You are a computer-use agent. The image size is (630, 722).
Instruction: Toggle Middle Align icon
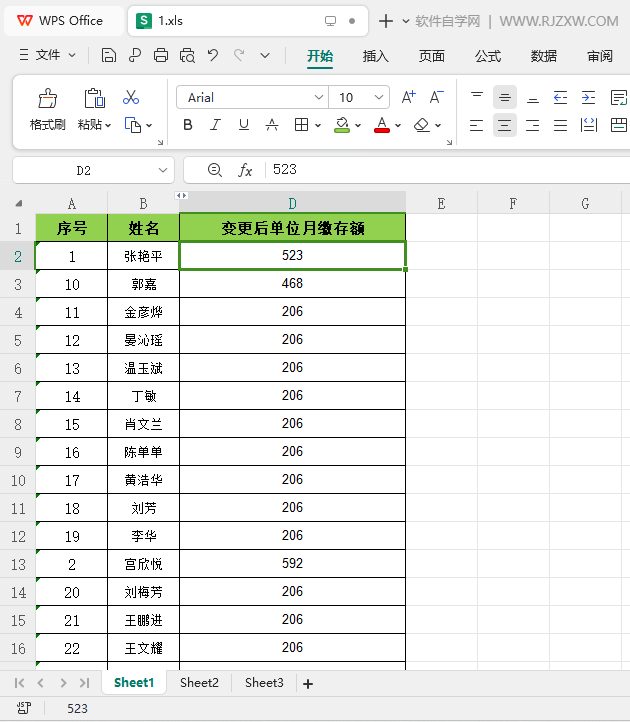coord(505,97)
